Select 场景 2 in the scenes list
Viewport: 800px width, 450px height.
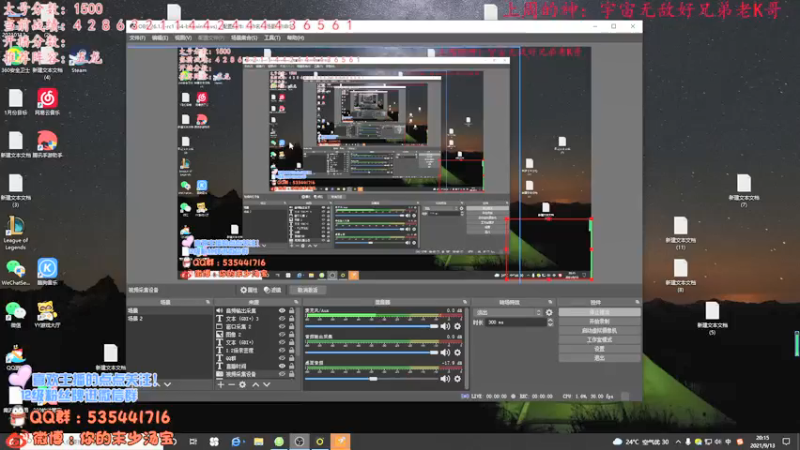click(x=169, y=318)
